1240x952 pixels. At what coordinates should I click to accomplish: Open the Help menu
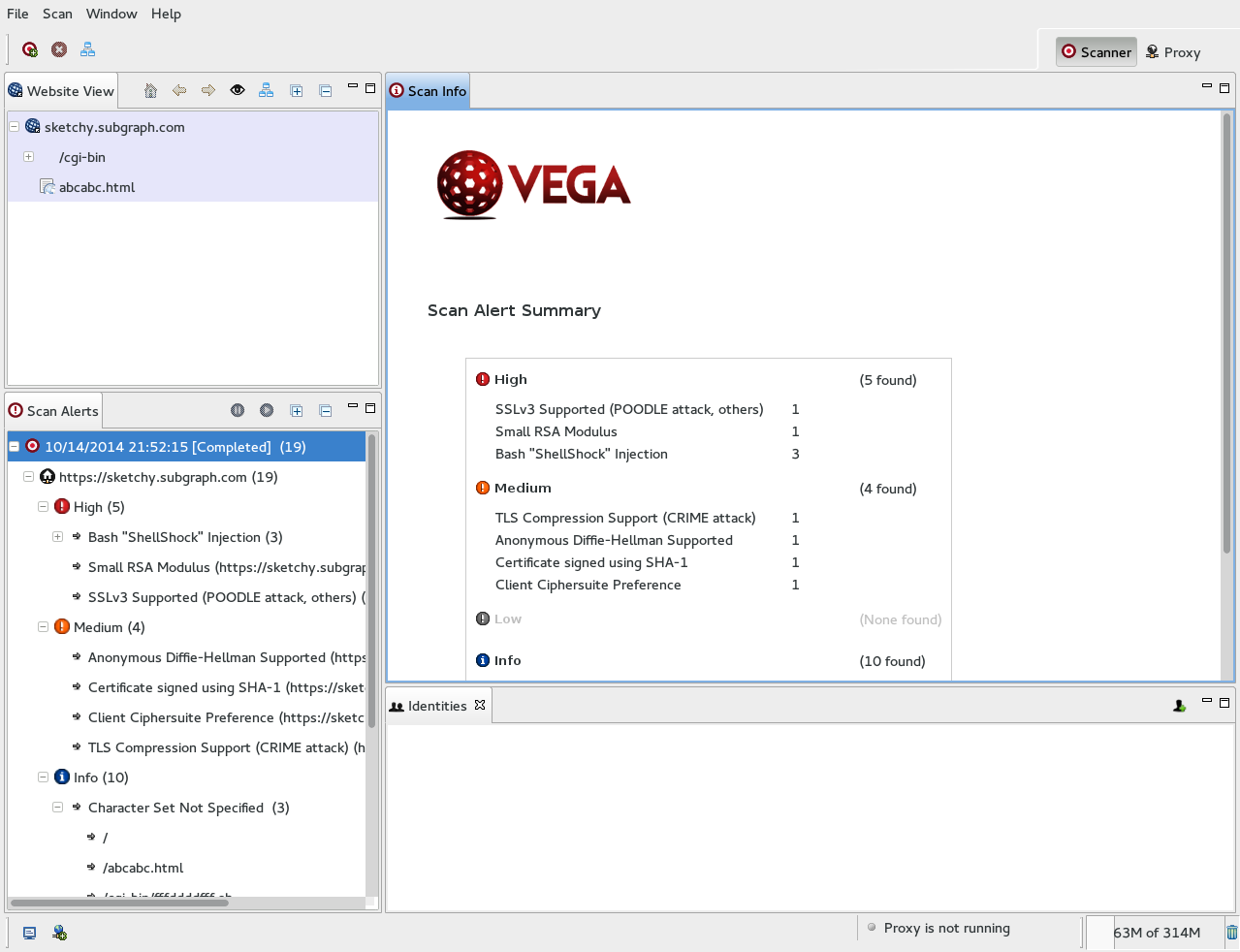(166, 14)
